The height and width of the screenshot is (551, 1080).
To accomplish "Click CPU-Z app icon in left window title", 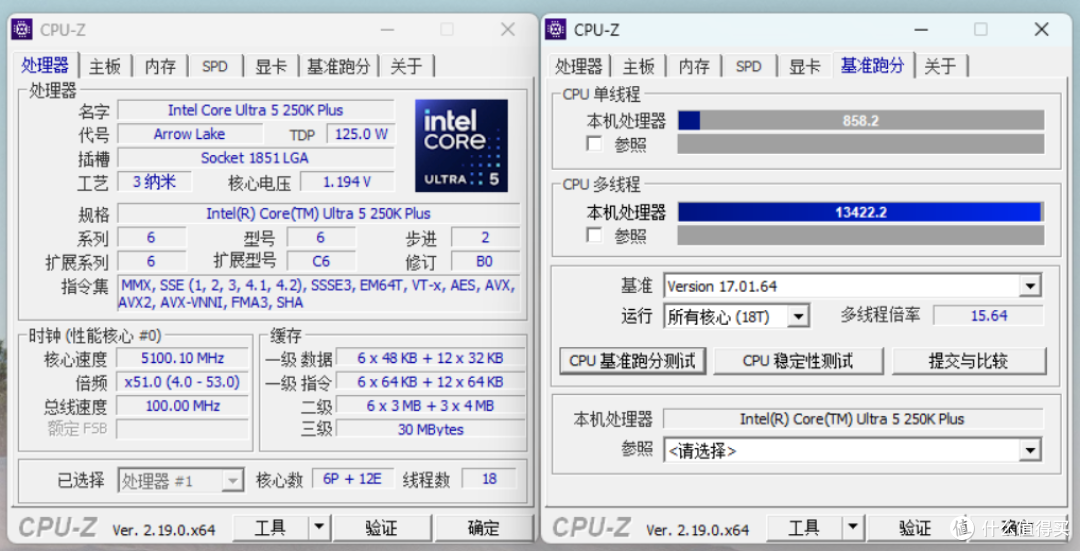I will (22, 30).
